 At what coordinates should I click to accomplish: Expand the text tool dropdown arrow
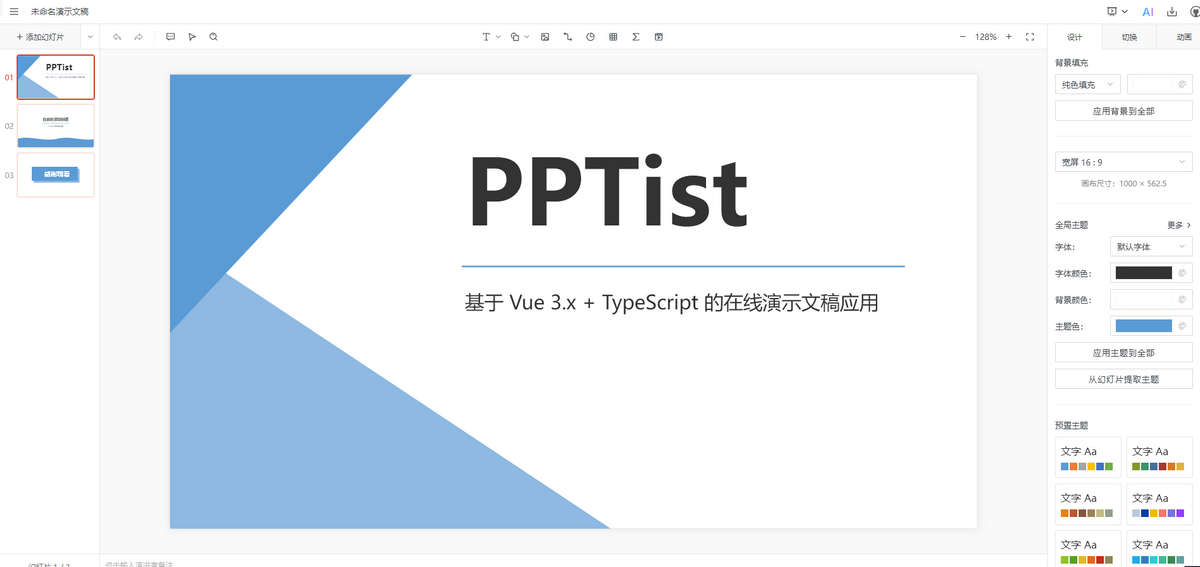(498, 36)
